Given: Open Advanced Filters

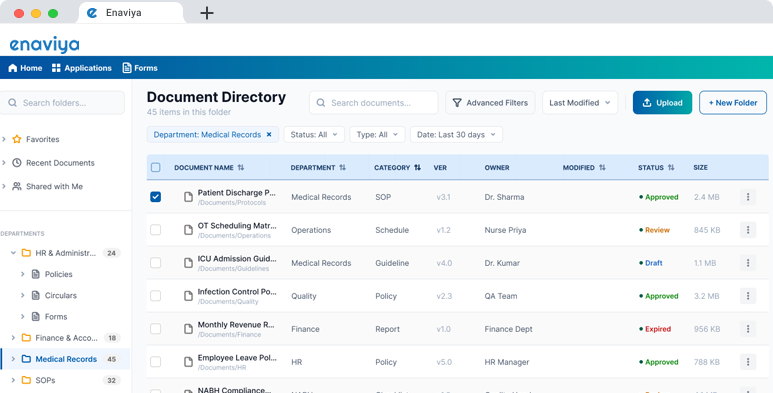Looking at the screenshot, I should [490, 103].
